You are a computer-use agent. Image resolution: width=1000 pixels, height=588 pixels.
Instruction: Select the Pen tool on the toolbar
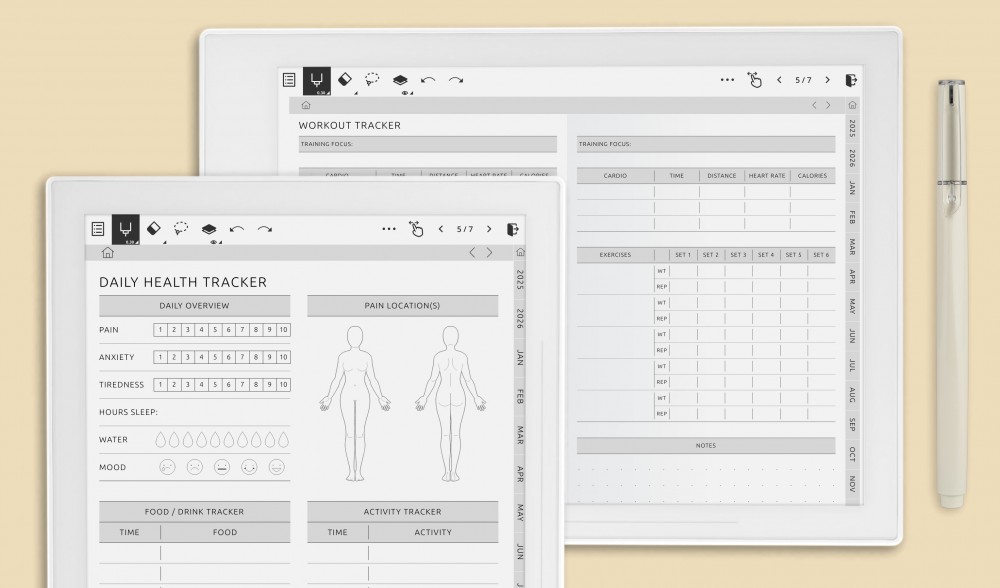125,228
